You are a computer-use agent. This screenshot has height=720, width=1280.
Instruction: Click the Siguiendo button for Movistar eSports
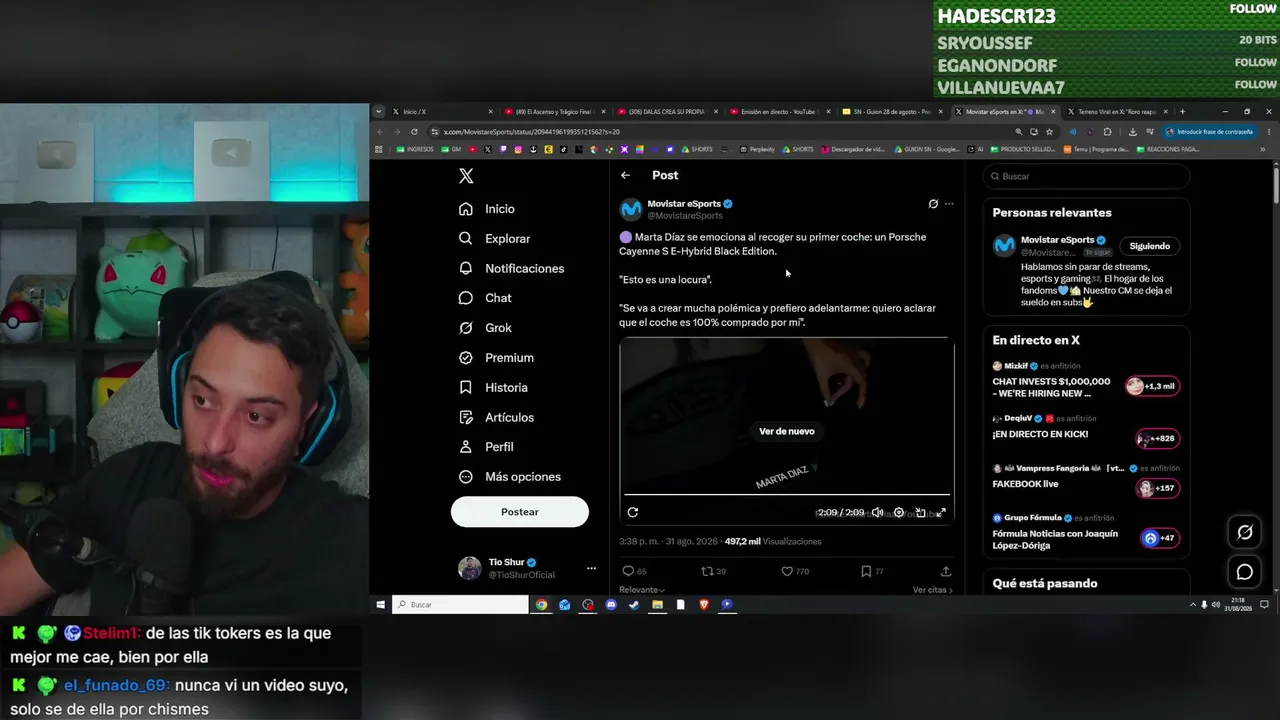1150,246
